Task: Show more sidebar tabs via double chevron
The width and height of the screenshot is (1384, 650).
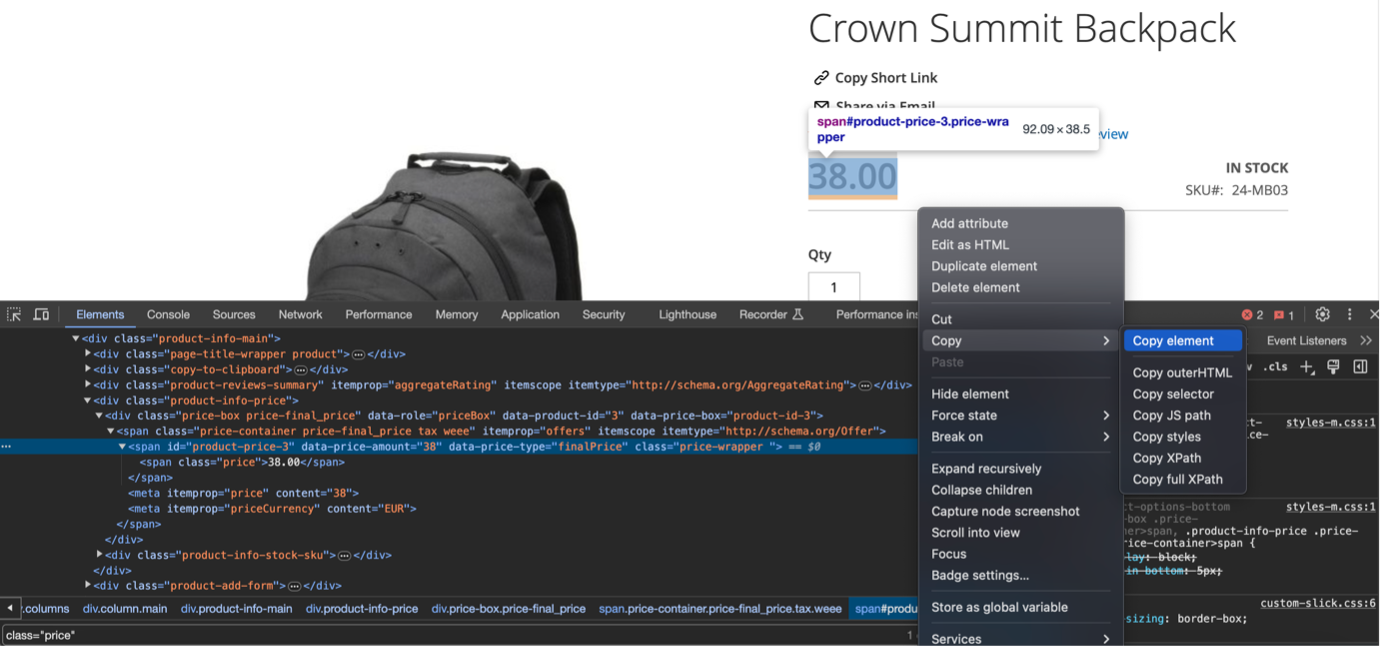Action: pyautogui.click(x=1366, y=341)
